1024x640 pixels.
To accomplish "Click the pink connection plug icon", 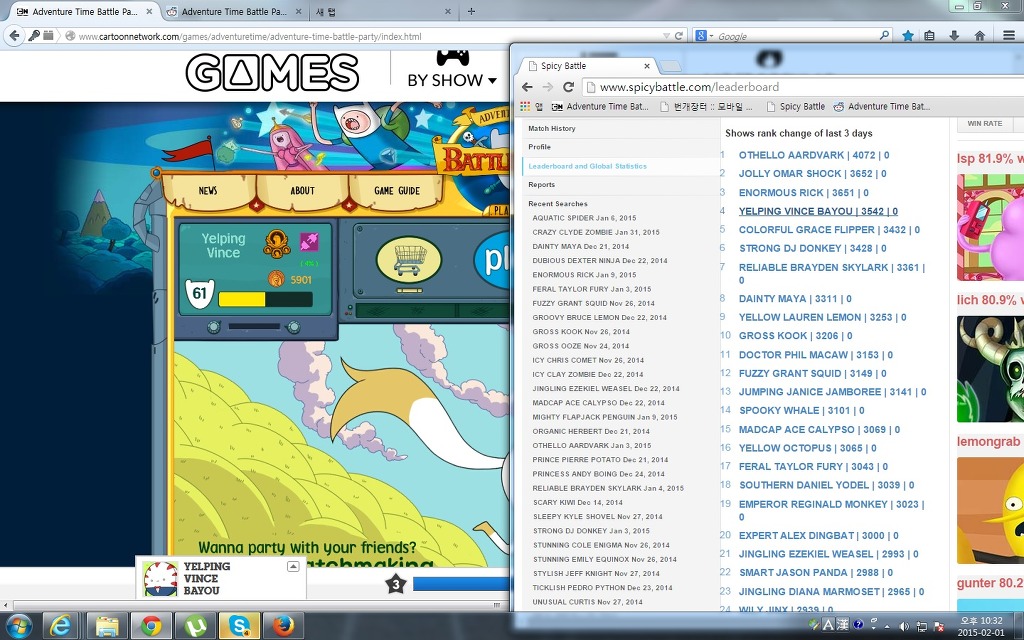I will (x=309, y=242).
